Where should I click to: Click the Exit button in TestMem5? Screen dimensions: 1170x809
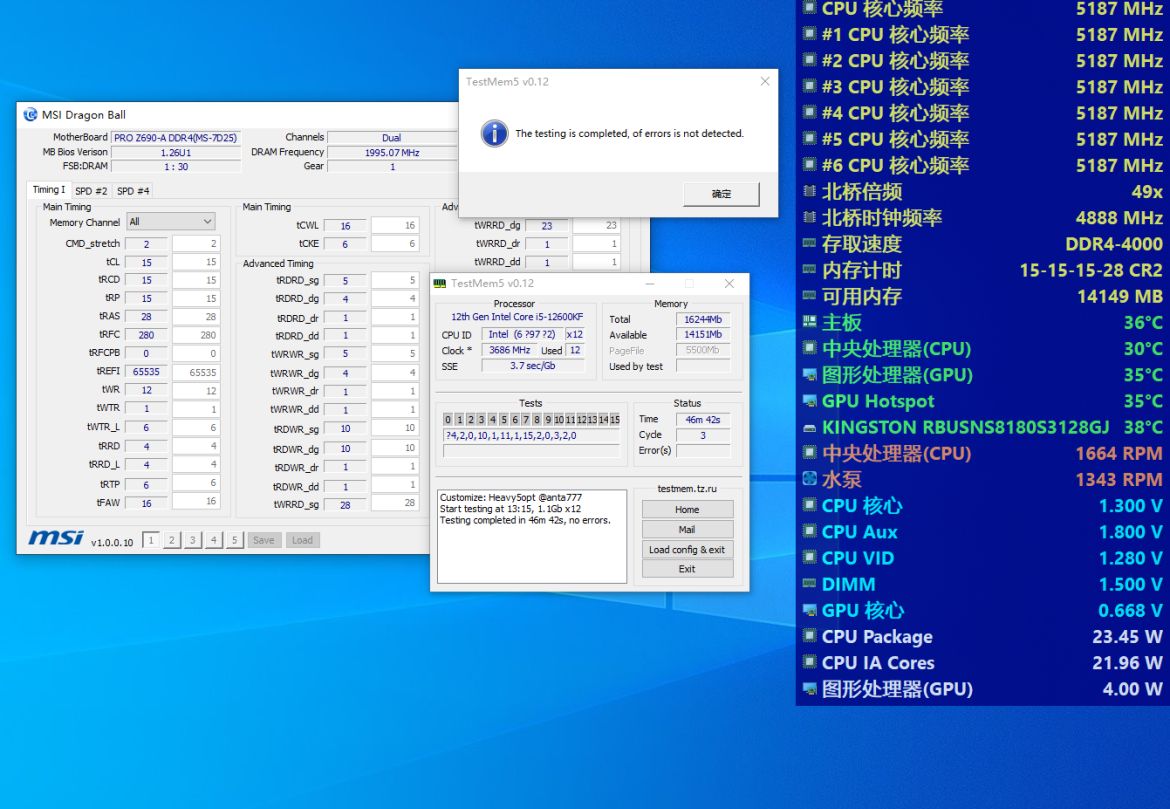click(x=687, y=569)
